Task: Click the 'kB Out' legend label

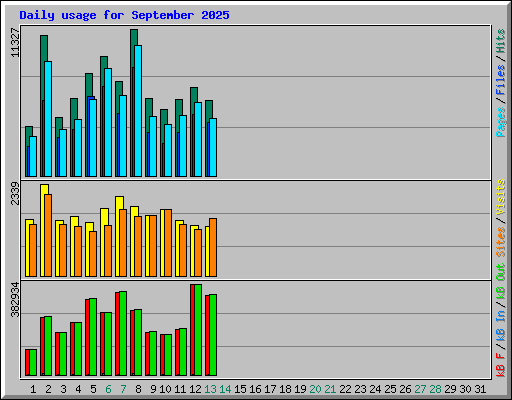Action: tap(500, 282)
